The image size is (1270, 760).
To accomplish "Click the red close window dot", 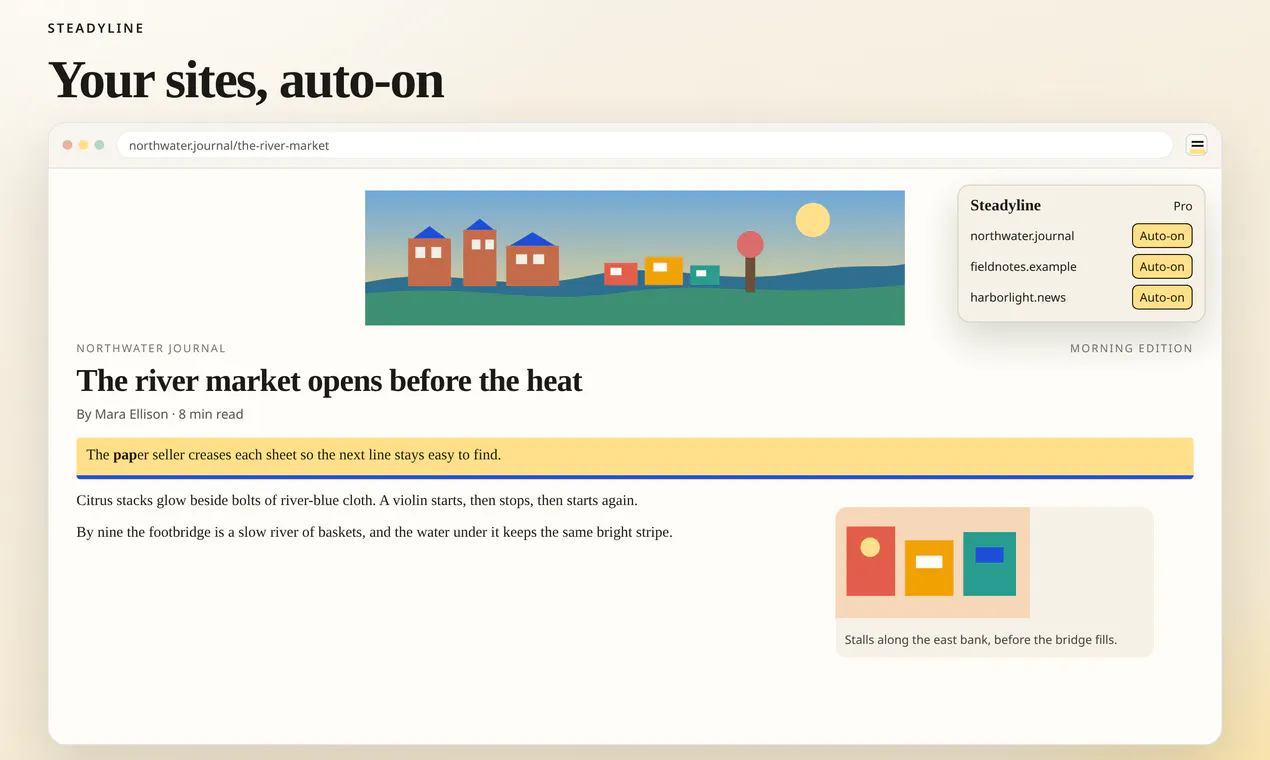I will pos(67,145).
